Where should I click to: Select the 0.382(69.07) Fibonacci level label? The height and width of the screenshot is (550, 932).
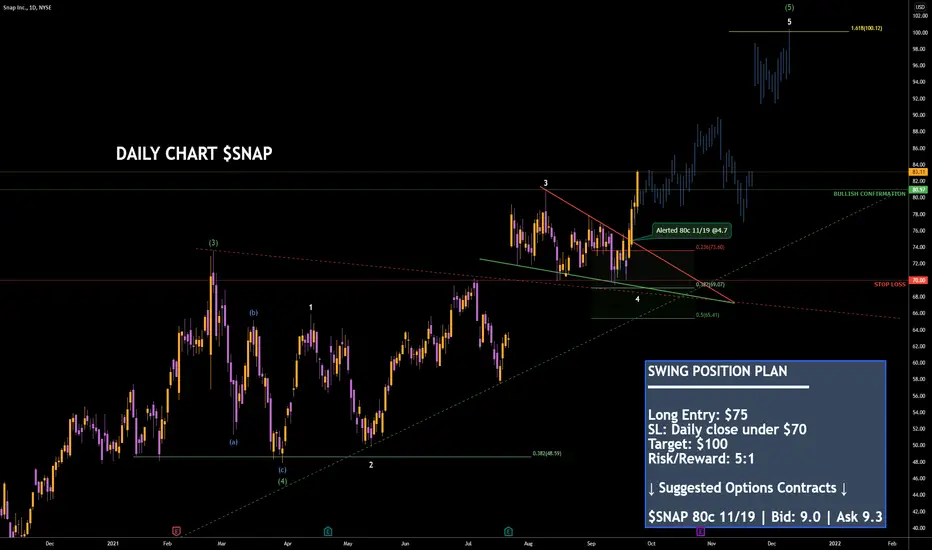point(710,284)
